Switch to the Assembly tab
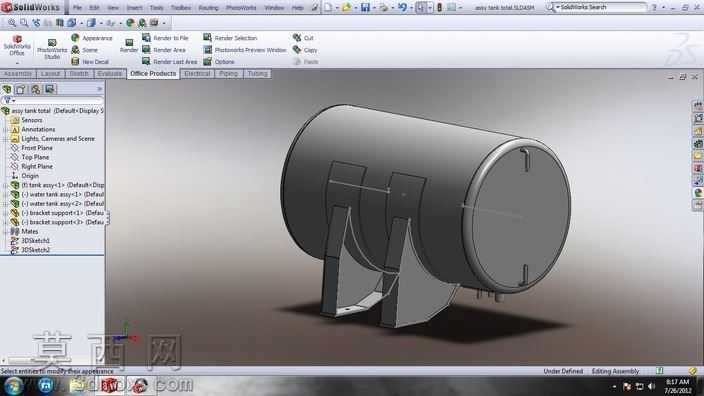704x396 pixels. [x=18, y=74]
